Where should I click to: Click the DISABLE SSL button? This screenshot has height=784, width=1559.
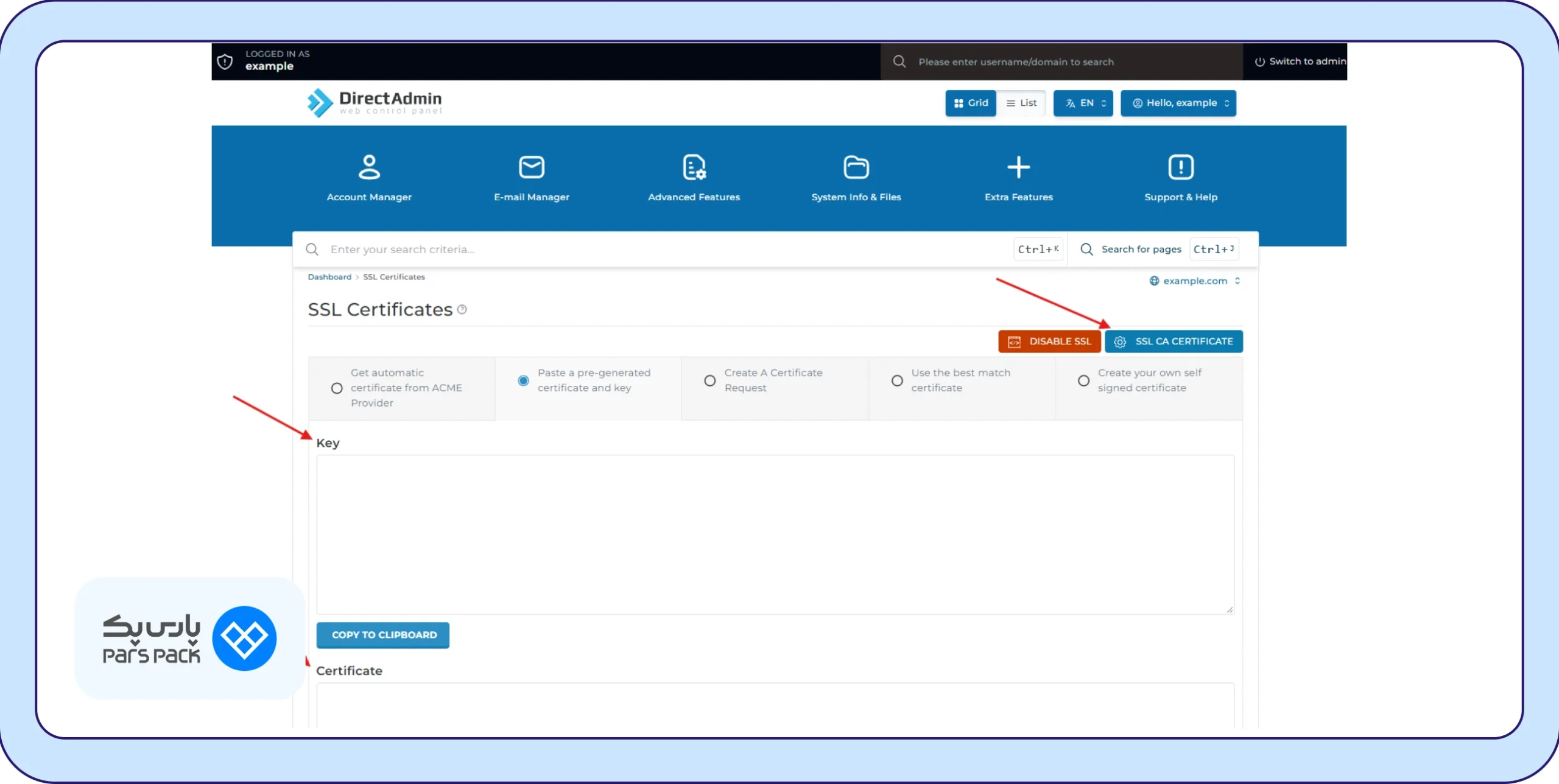(x=1049, y=341)
